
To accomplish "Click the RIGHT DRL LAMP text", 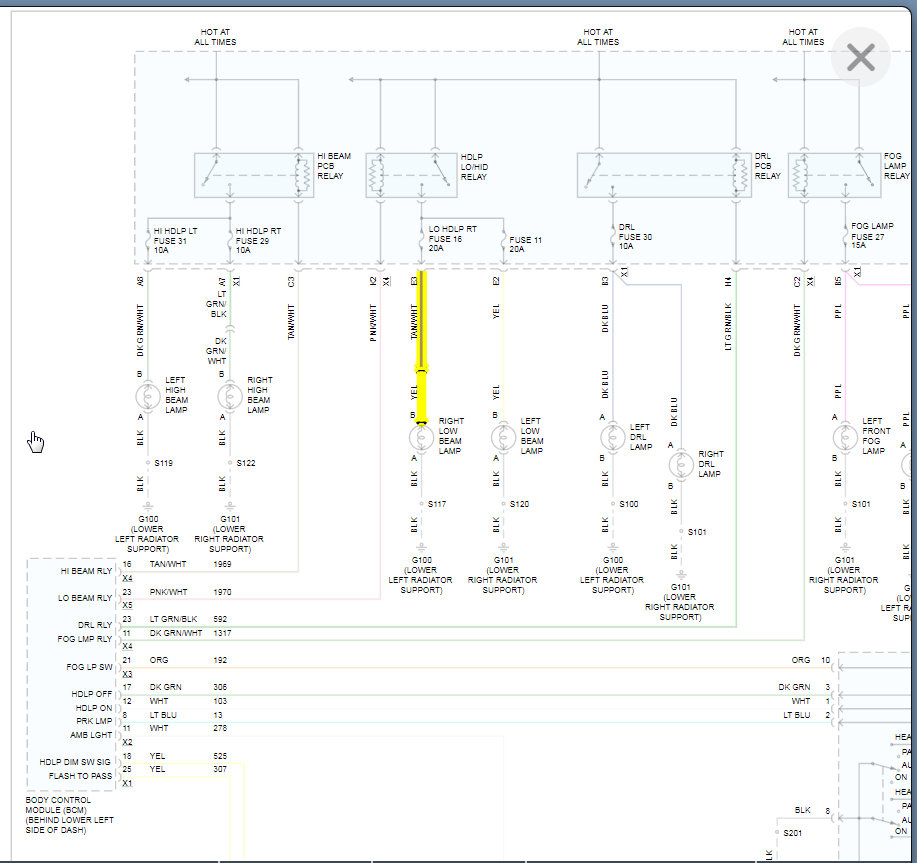I will click(711, 464).
